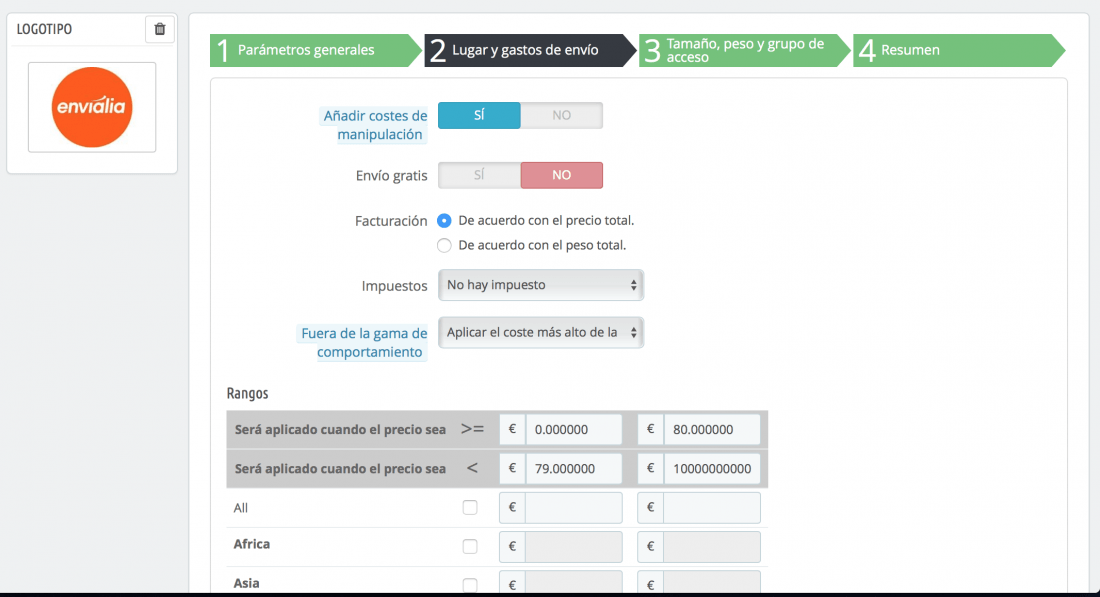Click the 10000000000 upper limit field
Screen dimensions: 1100x597
point(711,469)
